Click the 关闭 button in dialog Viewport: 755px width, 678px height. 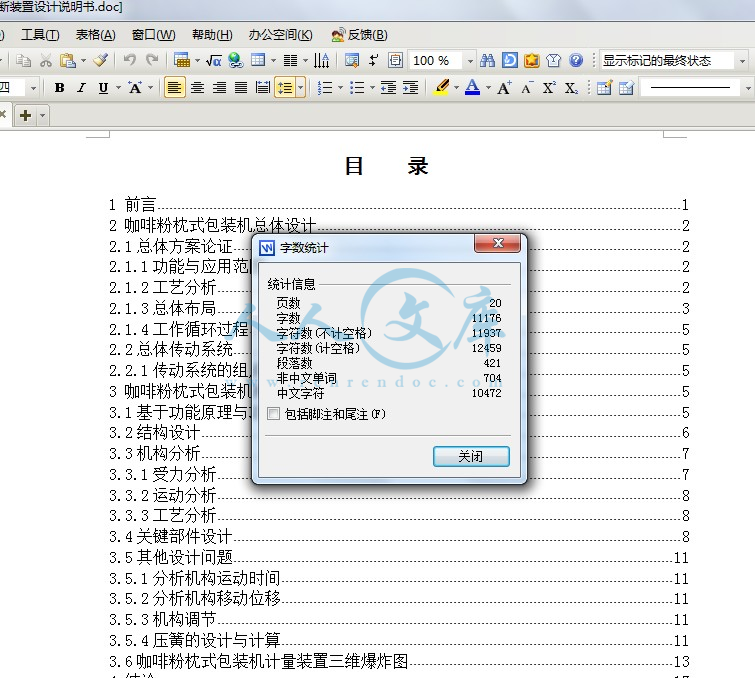point(471,456)
